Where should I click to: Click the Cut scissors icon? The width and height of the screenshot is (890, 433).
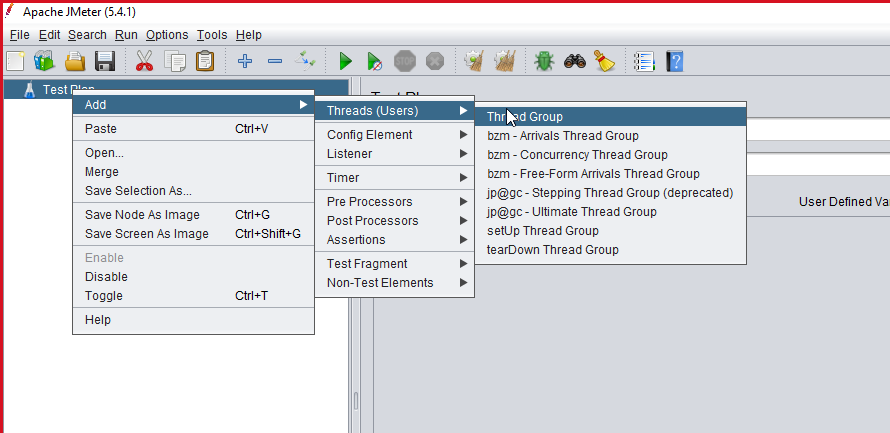144,61
